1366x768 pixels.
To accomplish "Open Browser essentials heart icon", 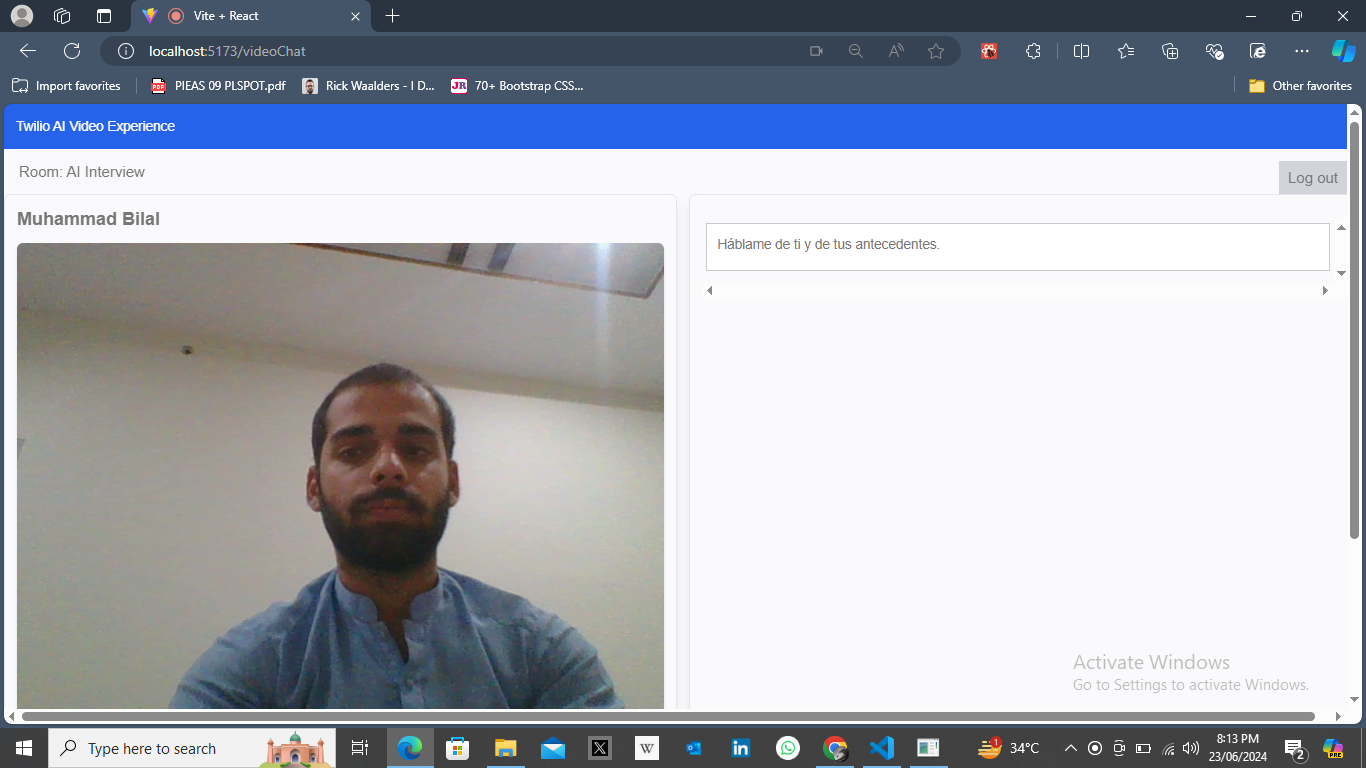I will [x=1215, y=51].
